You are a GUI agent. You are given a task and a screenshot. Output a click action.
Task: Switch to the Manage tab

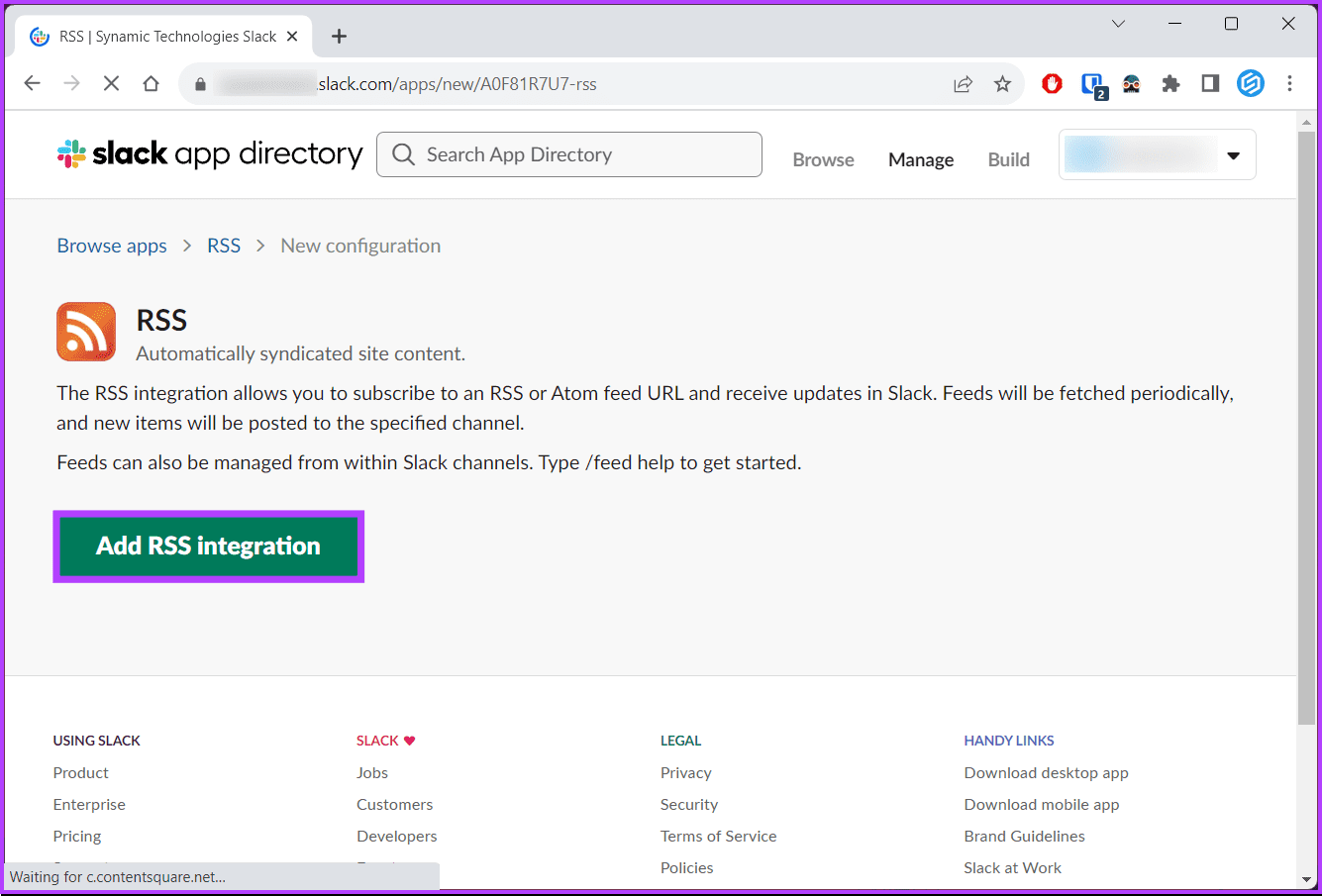(920, 158)
